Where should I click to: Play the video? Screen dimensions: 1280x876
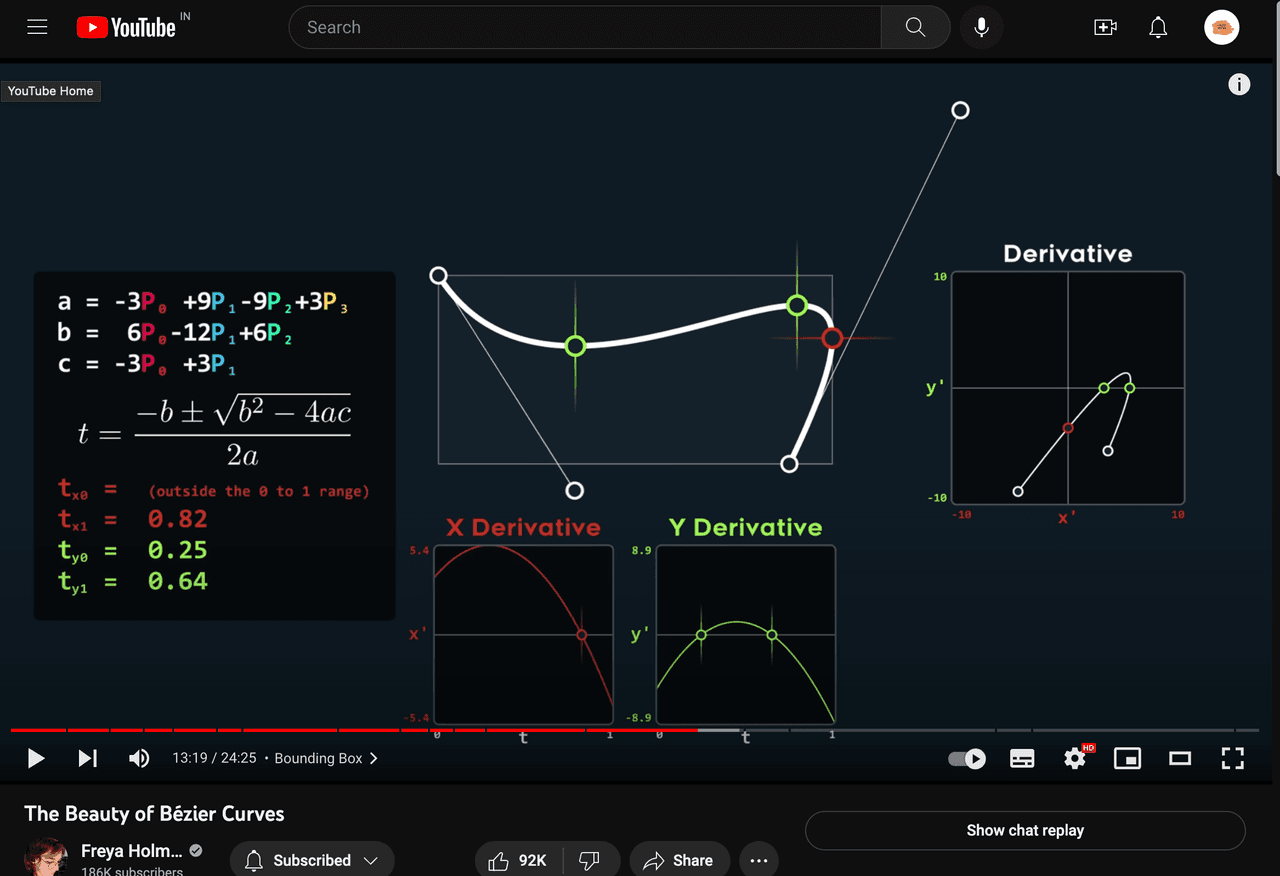(36, 758)
